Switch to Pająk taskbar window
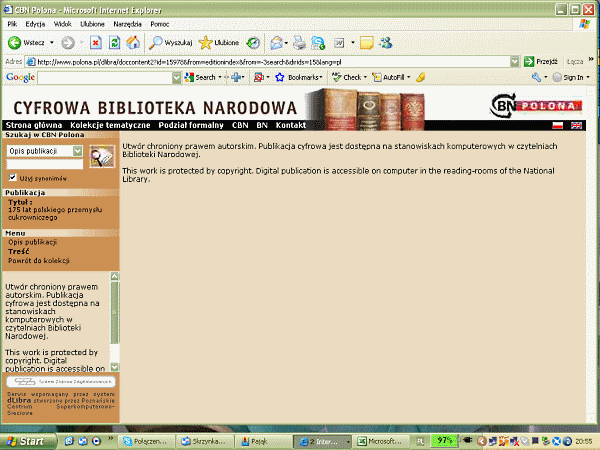The image size is (600, 450). (x=263, y=441)
